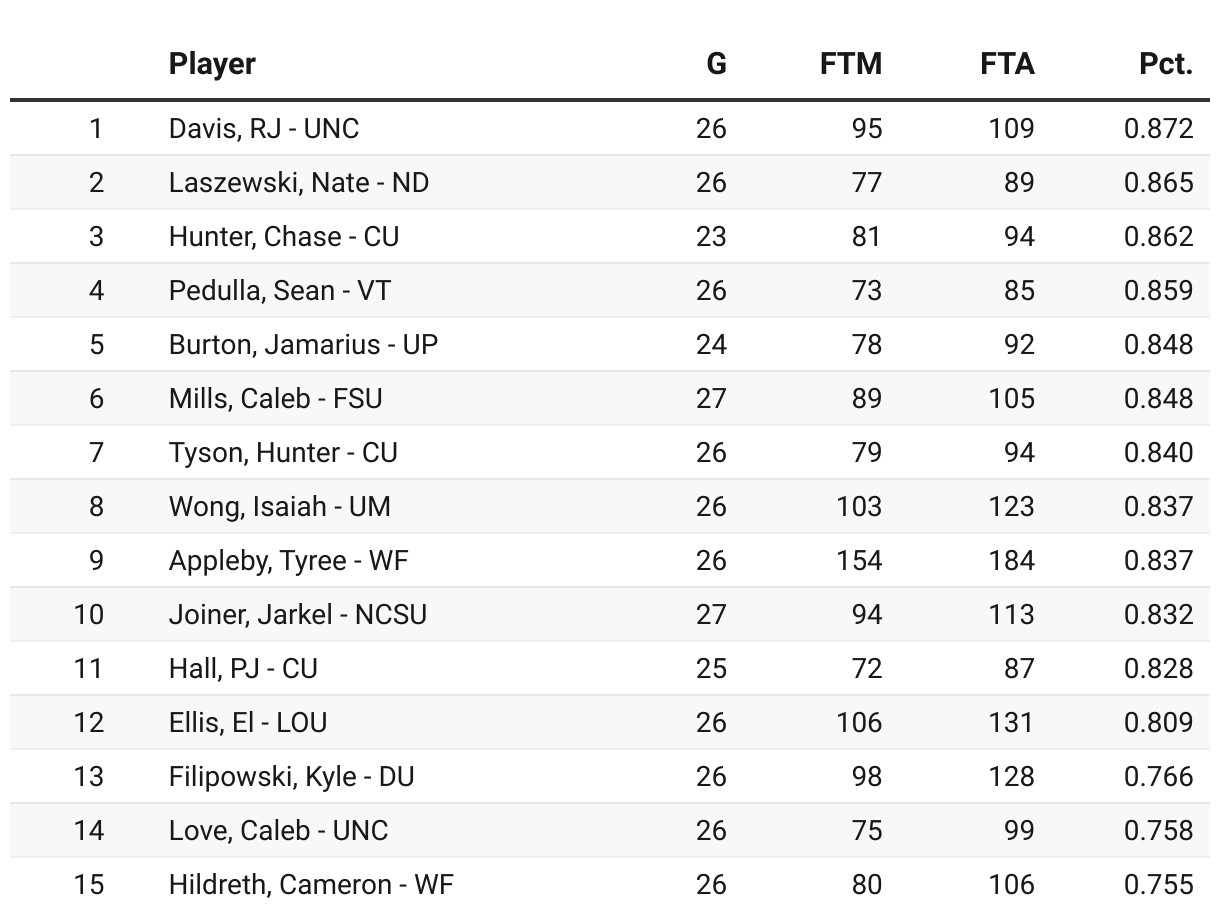The image size is (1220, 920).
Task: Click Ellis, El - LOU name
Action: [248, 722]
